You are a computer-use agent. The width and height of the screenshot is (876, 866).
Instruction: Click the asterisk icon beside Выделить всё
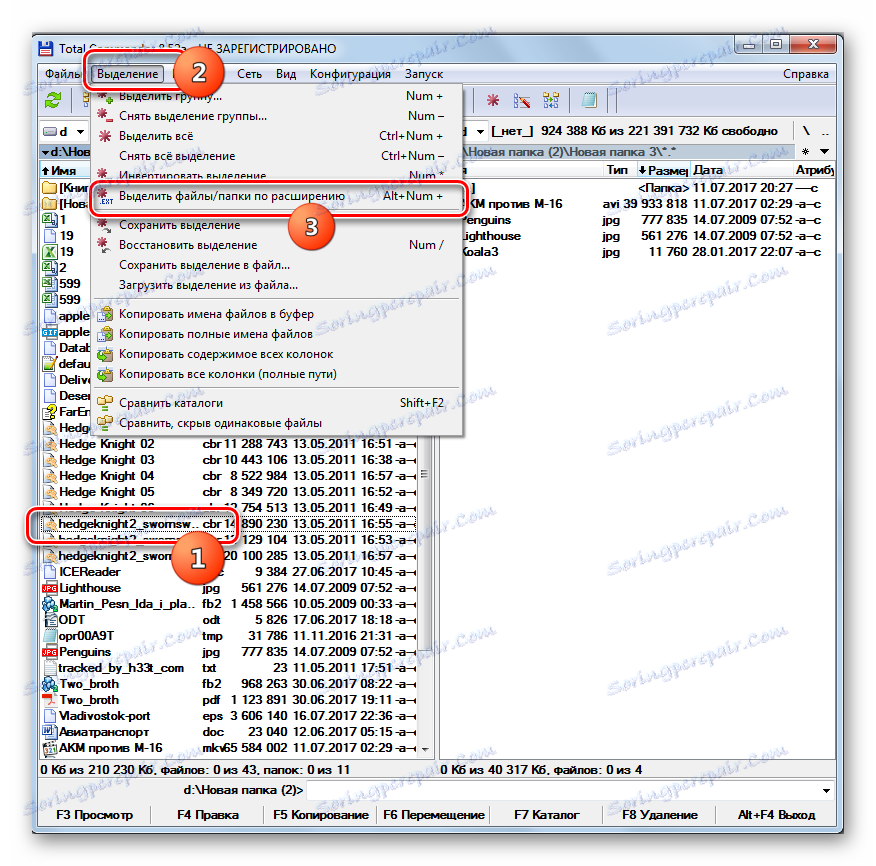(x=104, y=136)
